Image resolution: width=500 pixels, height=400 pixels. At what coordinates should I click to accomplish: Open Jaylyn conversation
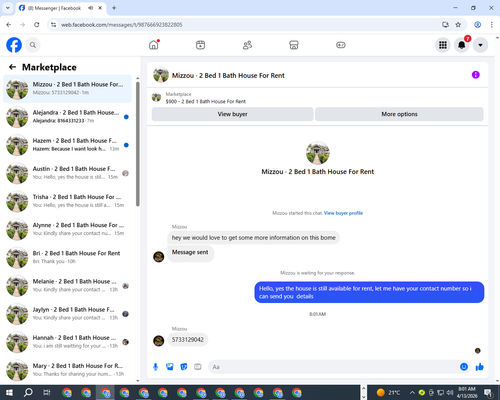pyautogui.click(x=67, y=314)
